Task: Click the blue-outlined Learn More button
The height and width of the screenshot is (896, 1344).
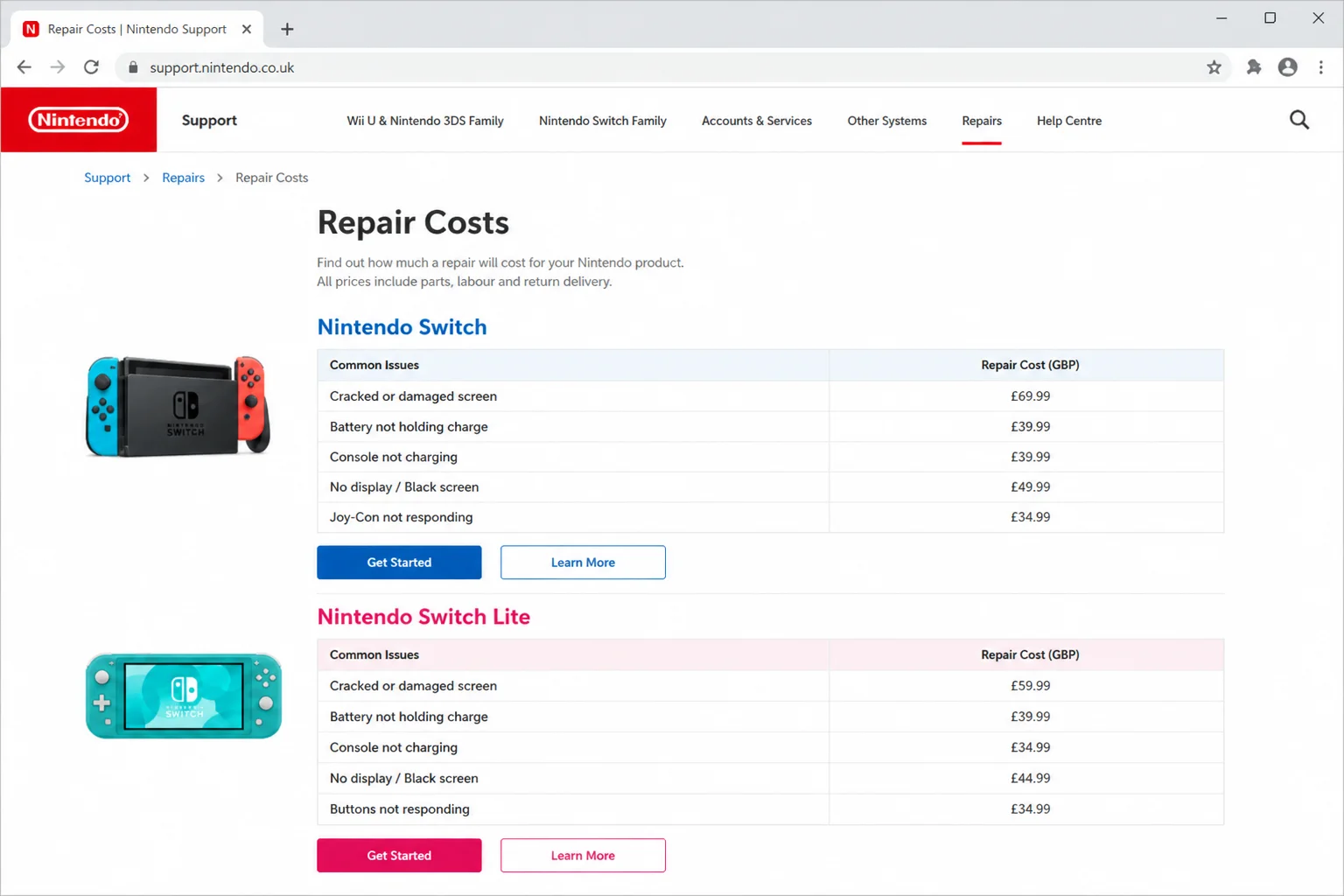Action: pyautogui.click(x=583, y=563)
